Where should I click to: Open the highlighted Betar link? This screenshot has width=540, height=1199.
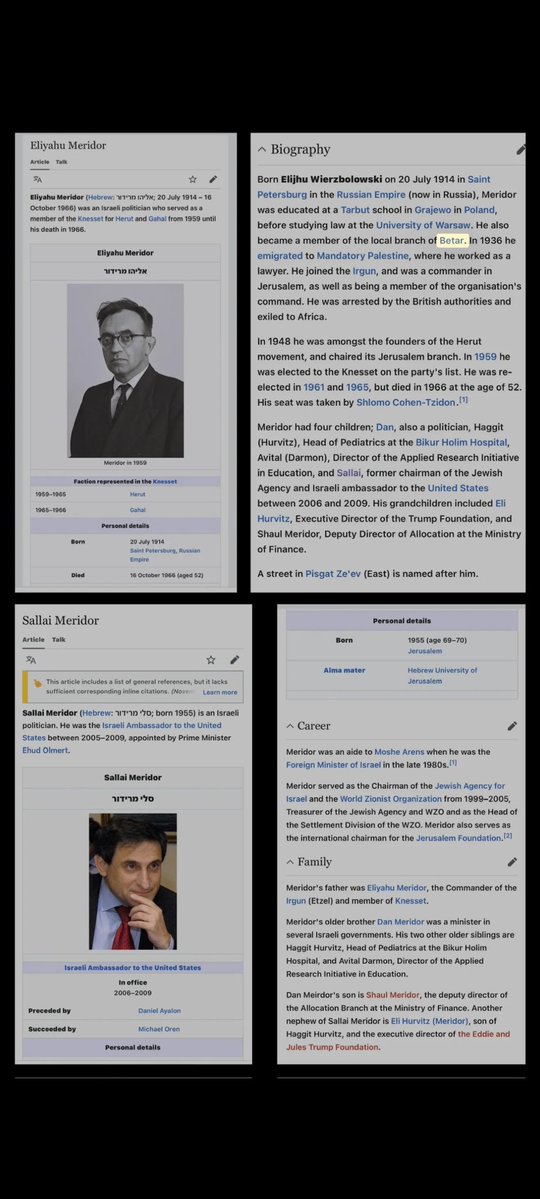[452, 241]
